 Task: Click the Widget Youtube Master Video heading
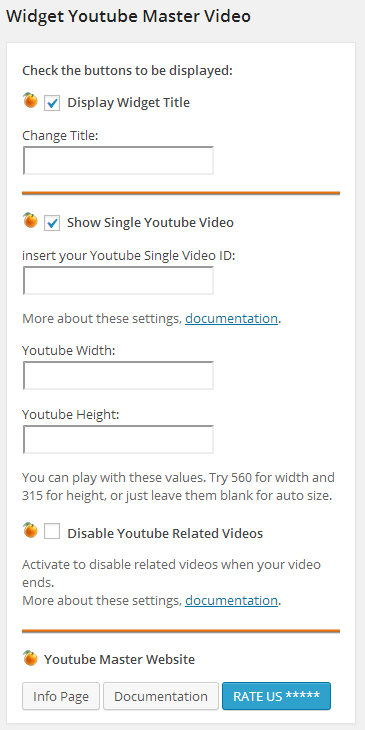[128, 17]
